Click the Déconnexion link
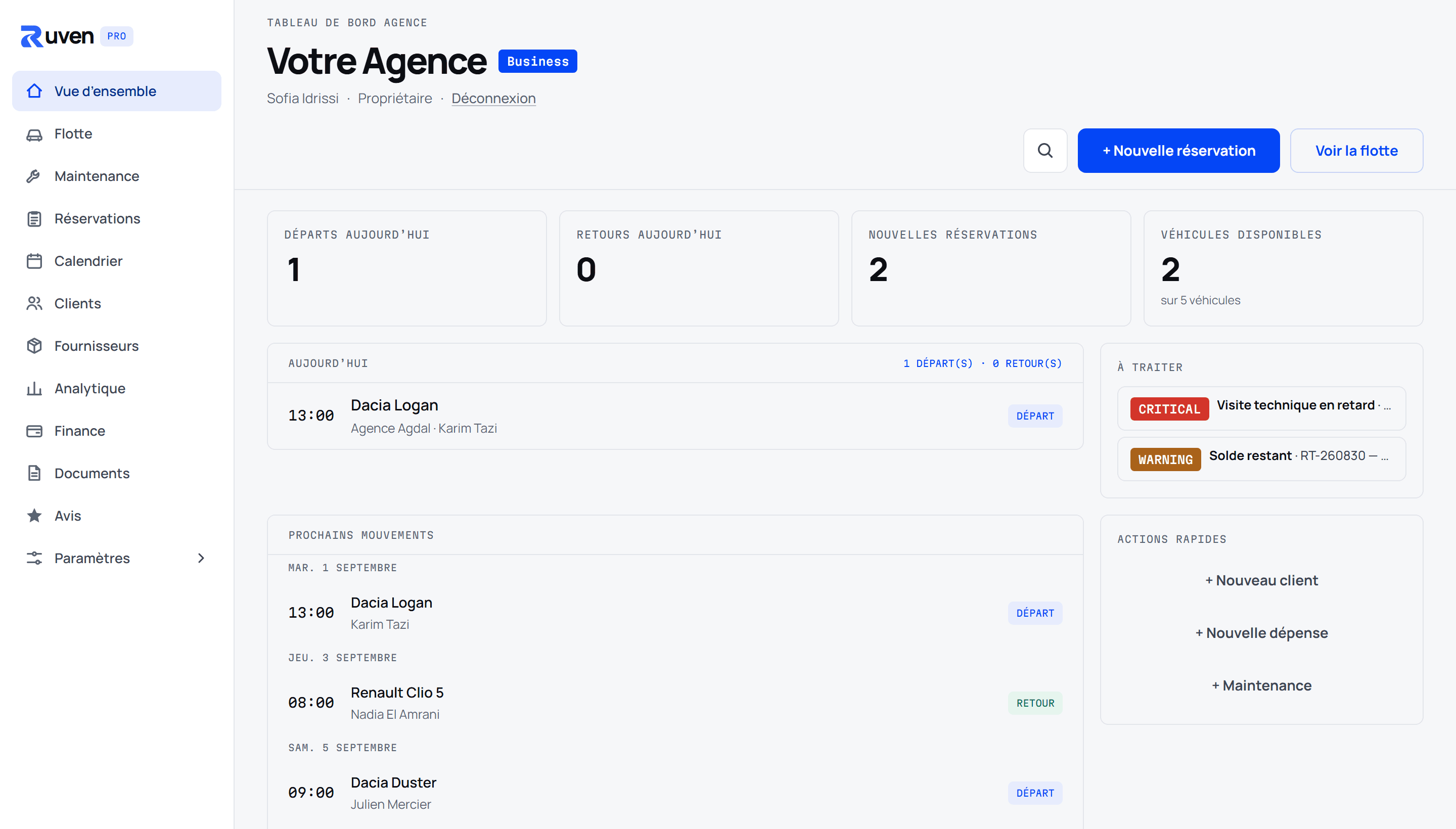Viewport: 1456px width, 829px height. pos(493,99)
